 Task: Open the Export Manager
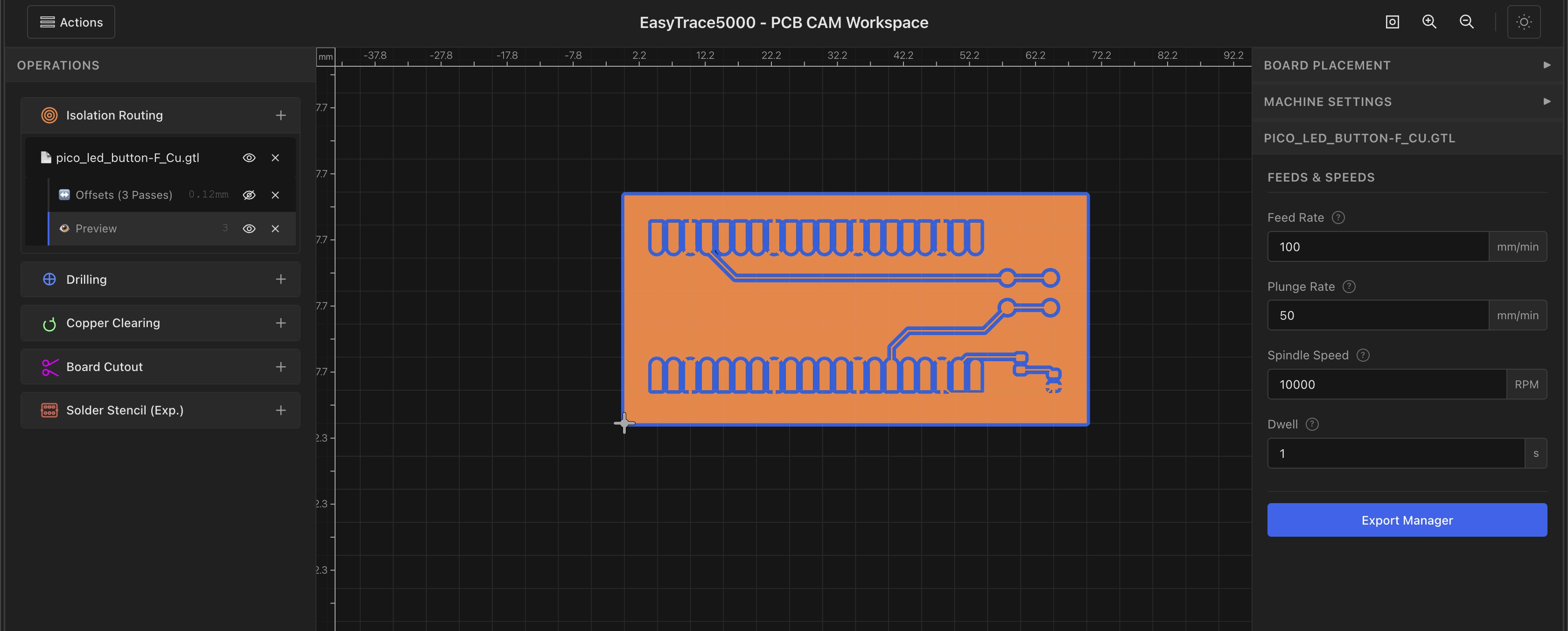coord(1406,520)
